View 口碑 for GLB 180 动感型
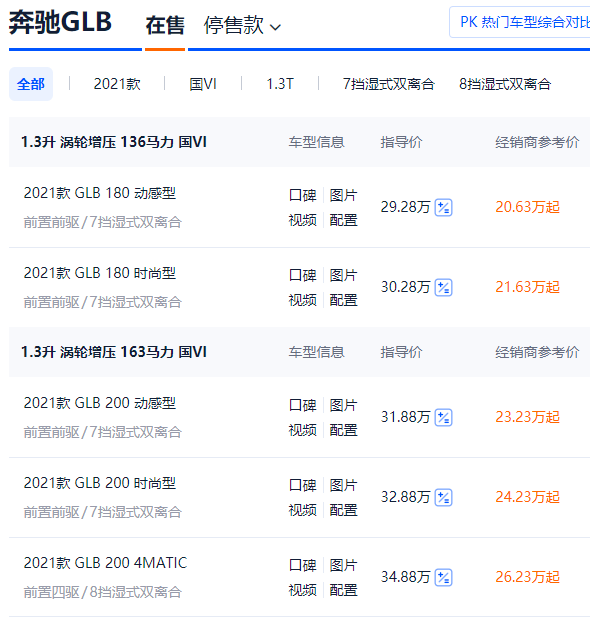 pyautogui.click(x=303, y=195)
